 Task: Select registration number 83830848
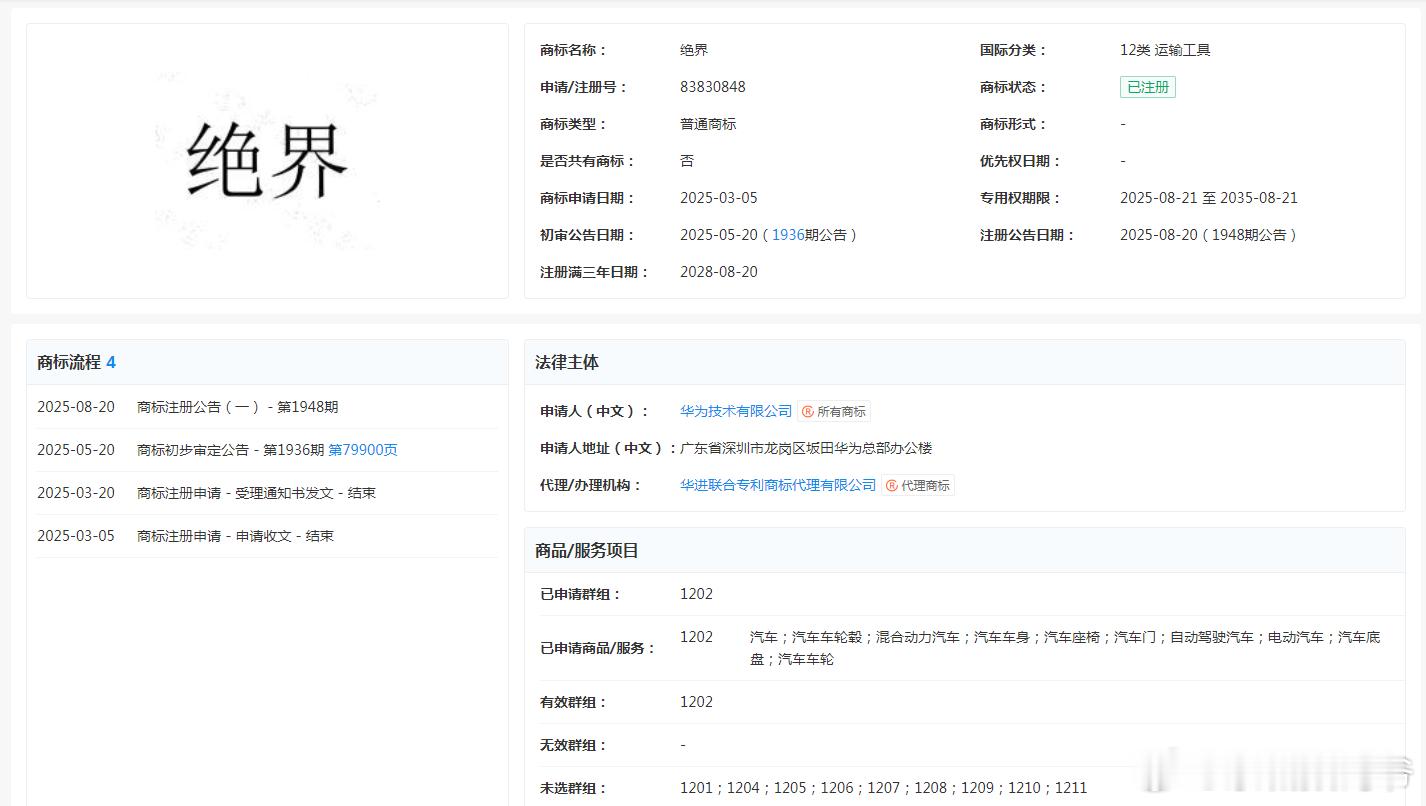pos(713,87)
